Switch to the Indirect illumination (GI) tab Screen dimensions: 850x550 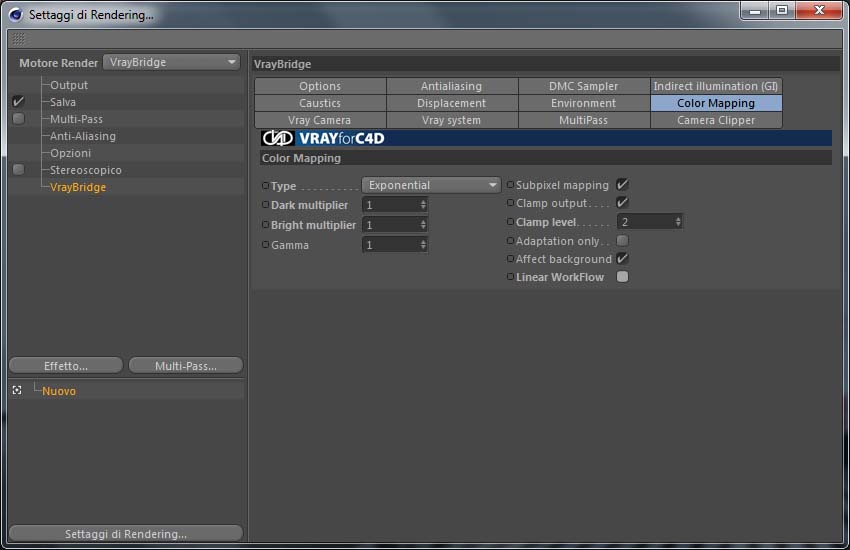(x=716, y=86)
